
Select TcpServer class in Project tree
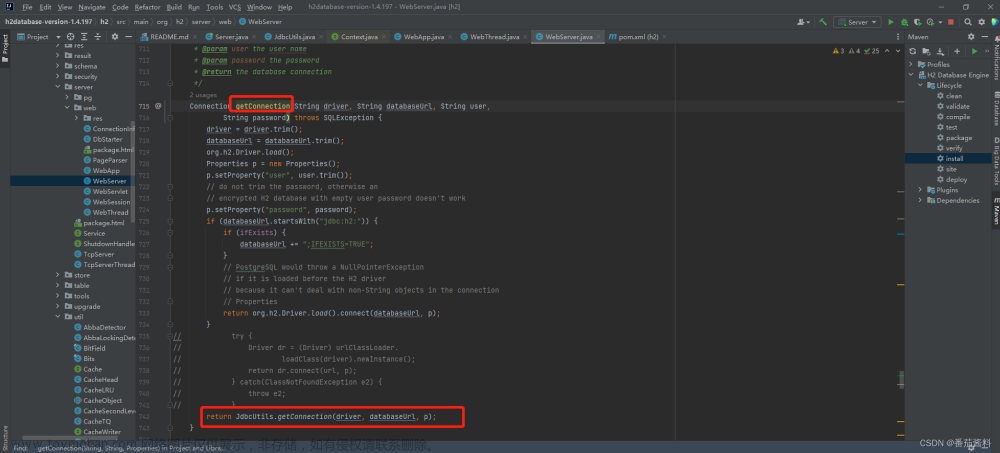click(98, 254)
